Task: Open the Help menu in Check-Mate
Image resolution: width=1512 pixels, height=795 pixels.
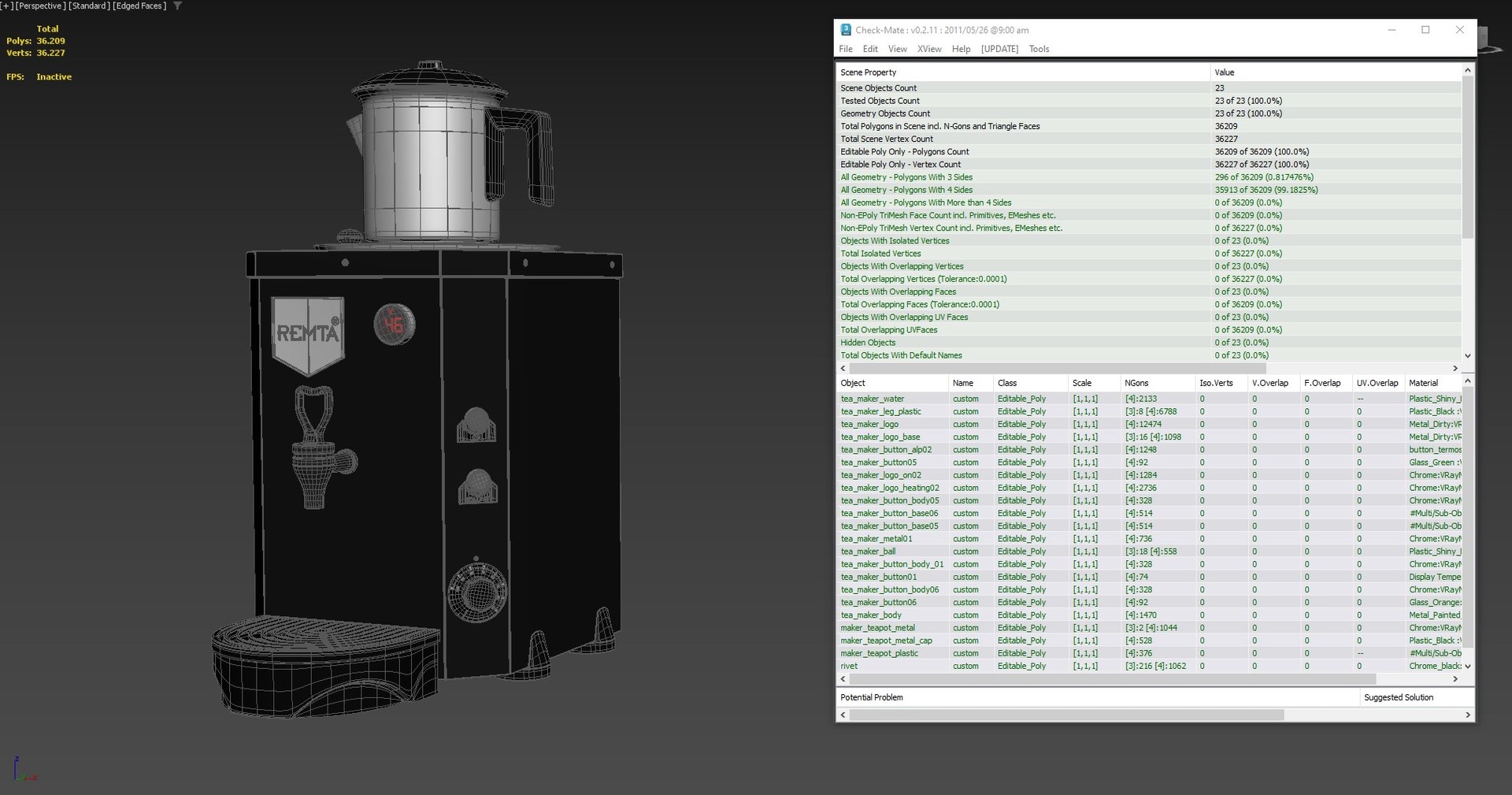Action: 961,49
